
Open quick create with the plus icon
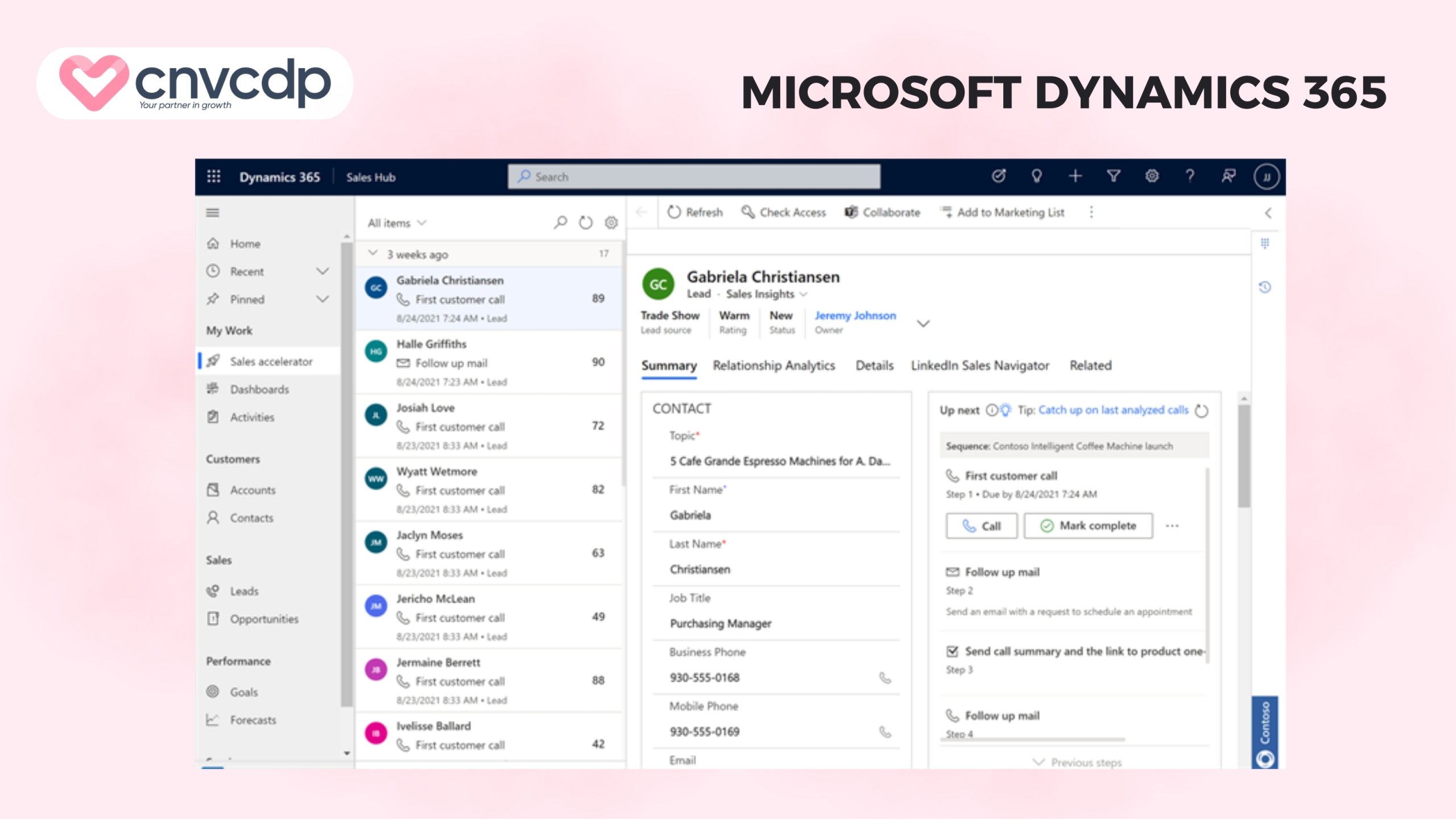coord(1076,176)
